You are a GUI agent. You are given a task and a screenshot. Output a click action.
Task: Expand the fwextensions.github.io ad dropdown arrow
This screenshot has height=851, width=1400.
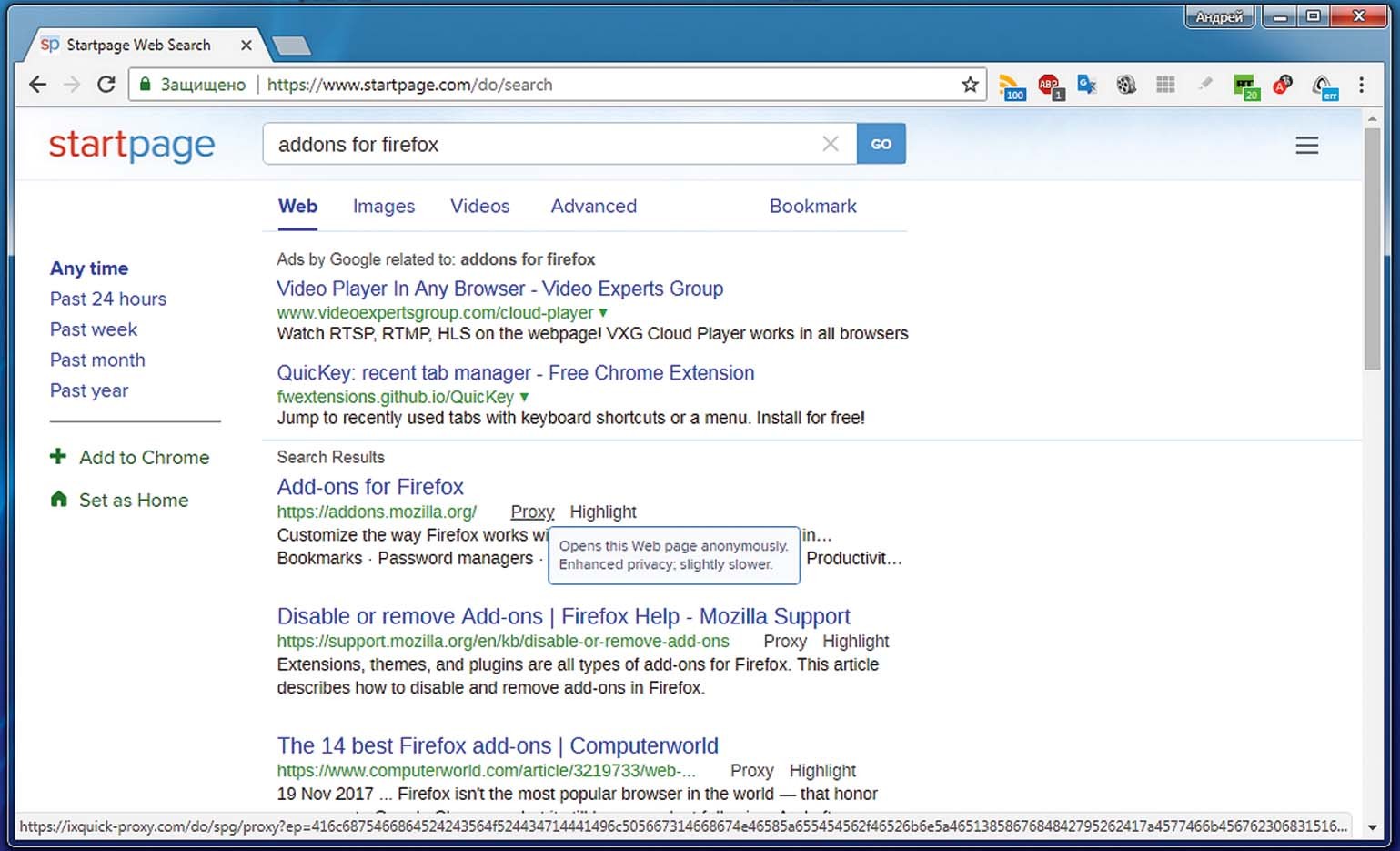pyautogui.click(x=524, y=398)
